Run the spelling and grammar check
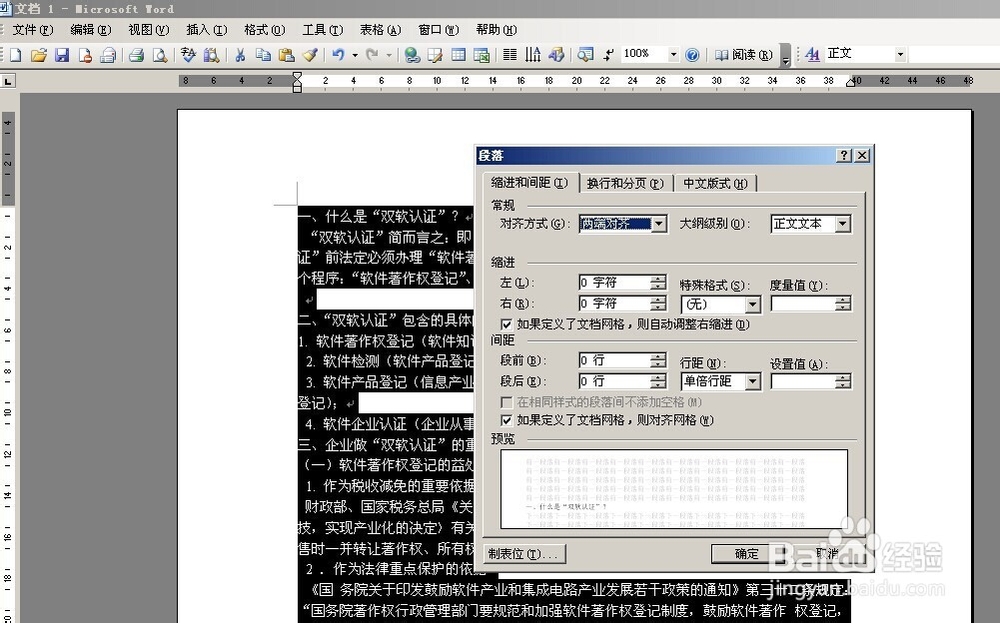The image size is (1000, 623). point(188,55)
